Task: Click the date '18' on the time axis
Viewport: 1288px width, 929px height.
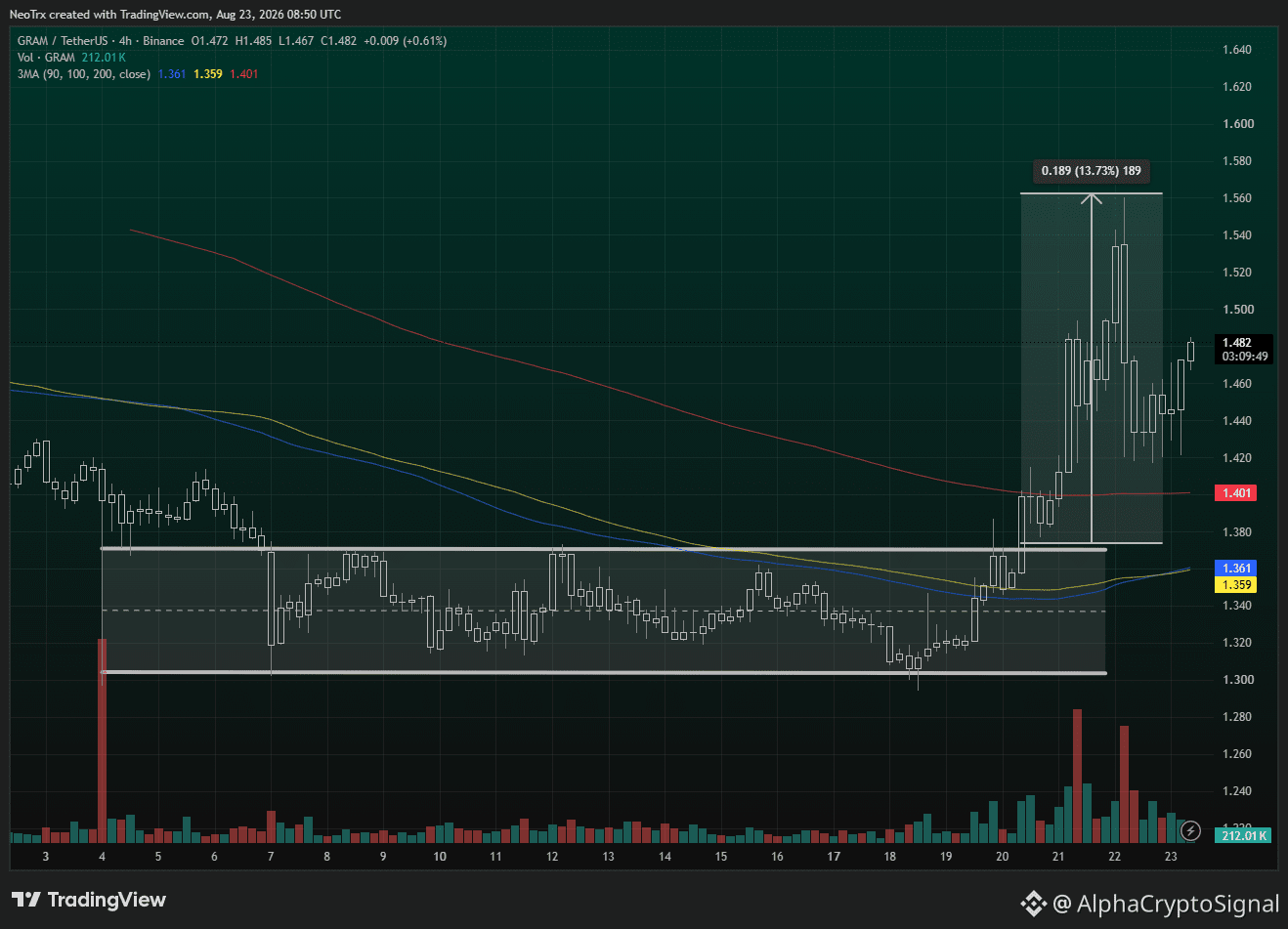Action: pos(890,857)
